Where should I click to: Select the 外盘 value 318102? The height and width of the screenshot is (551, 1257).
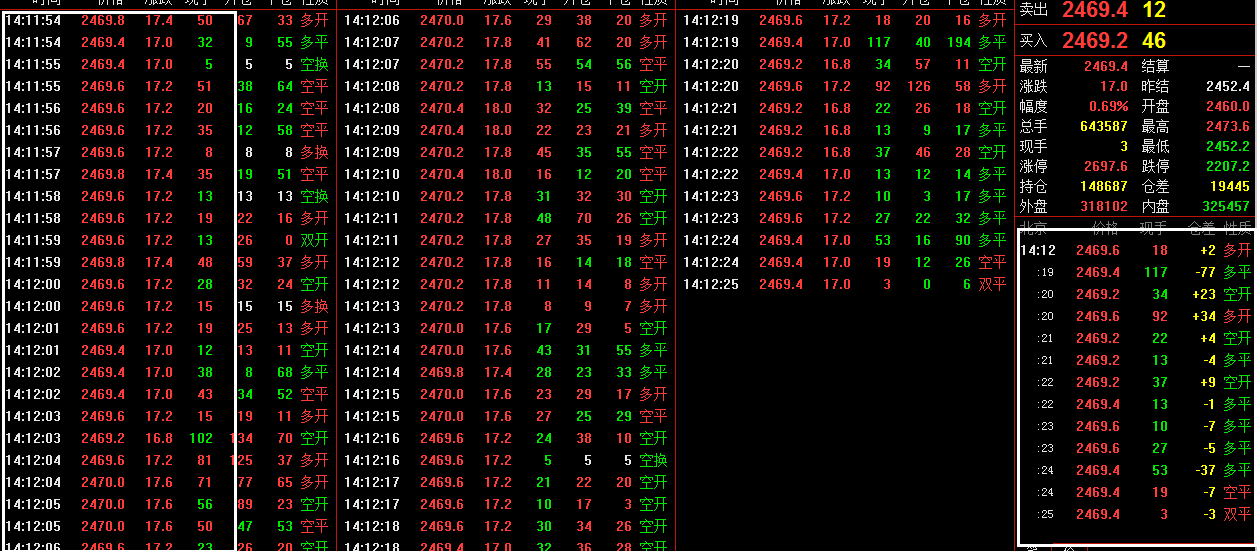[1103, 207]
